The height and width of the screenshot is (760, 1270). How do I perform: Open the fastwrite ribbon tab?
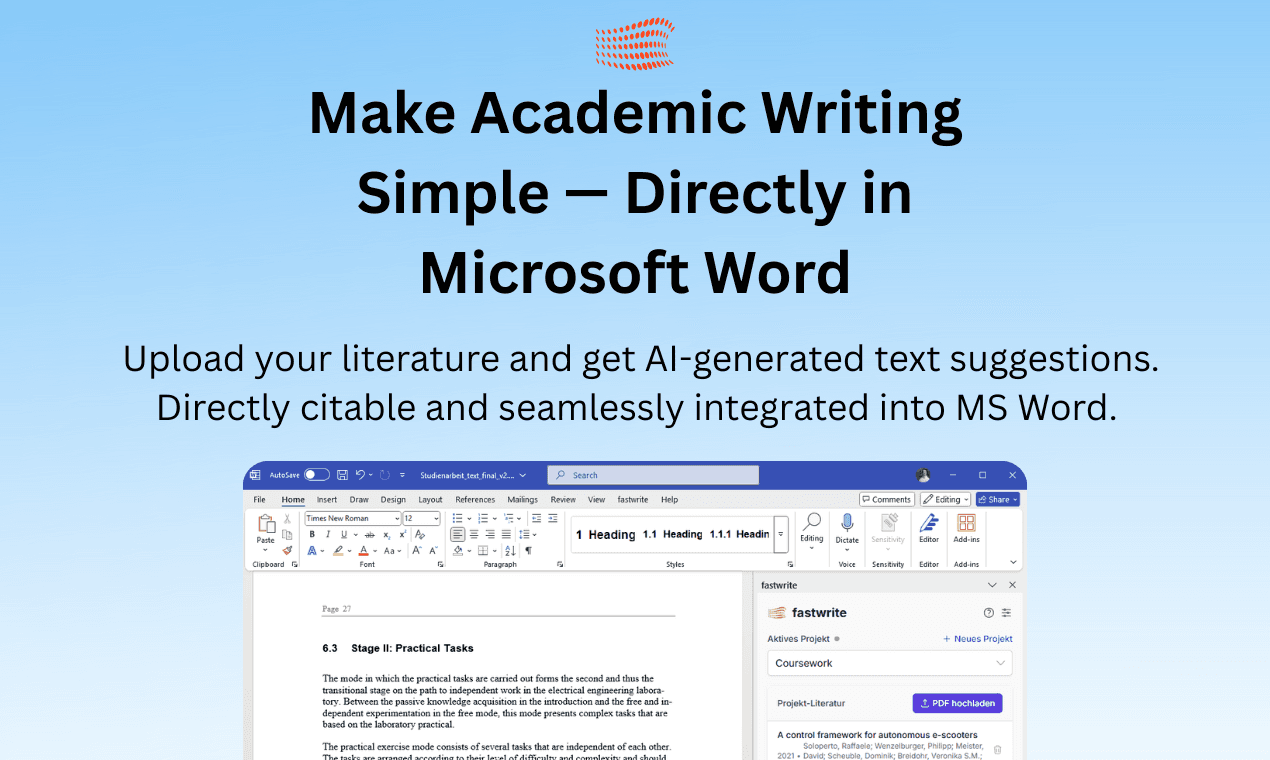(x=632, y=500)
